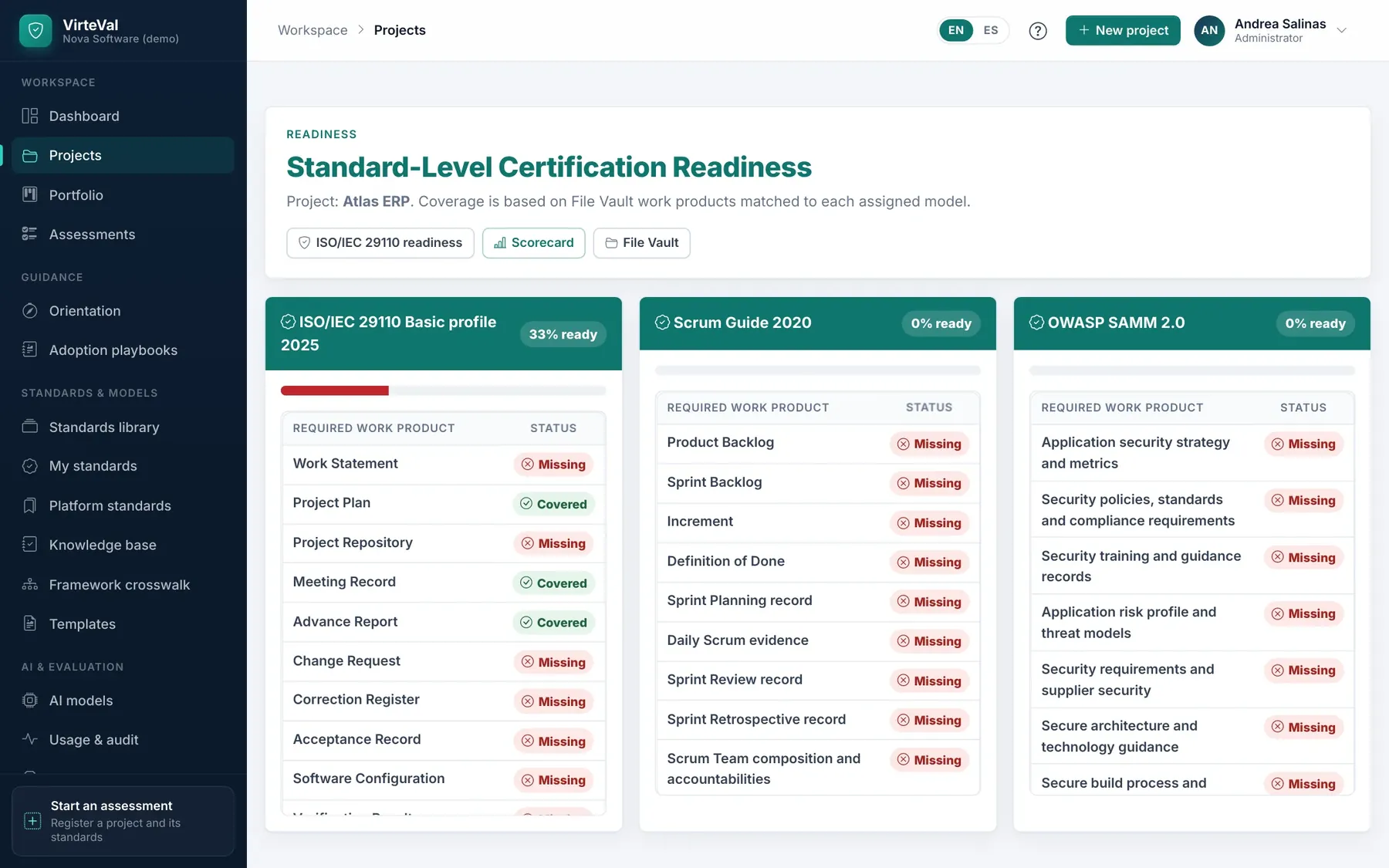Open the Projects sidebar menu item

(x=123, y=155)
